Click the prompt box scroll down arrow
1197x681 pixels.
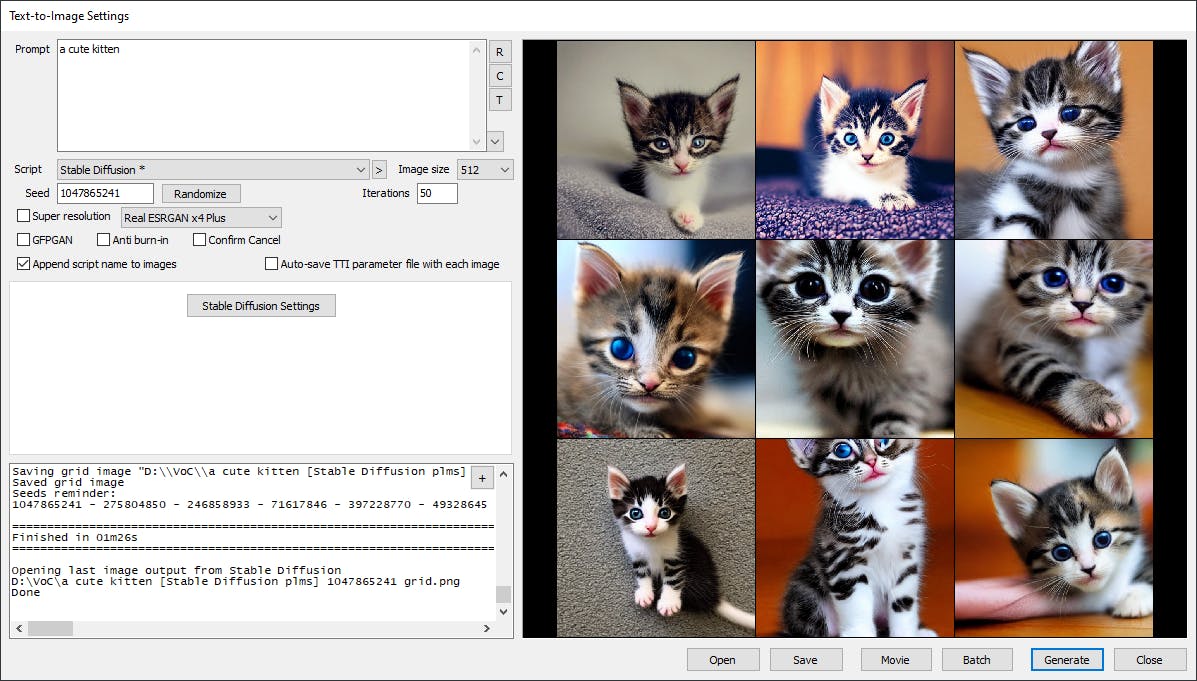coord(477,141)
